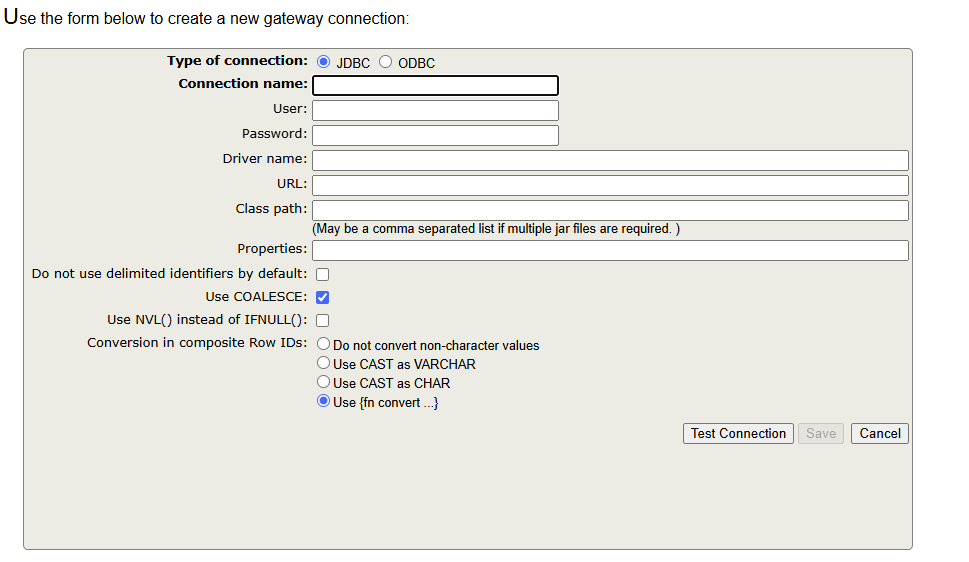Viewport: 969px width, 562px height.
Task: Focus the URL text field
Action: point(610,185)
